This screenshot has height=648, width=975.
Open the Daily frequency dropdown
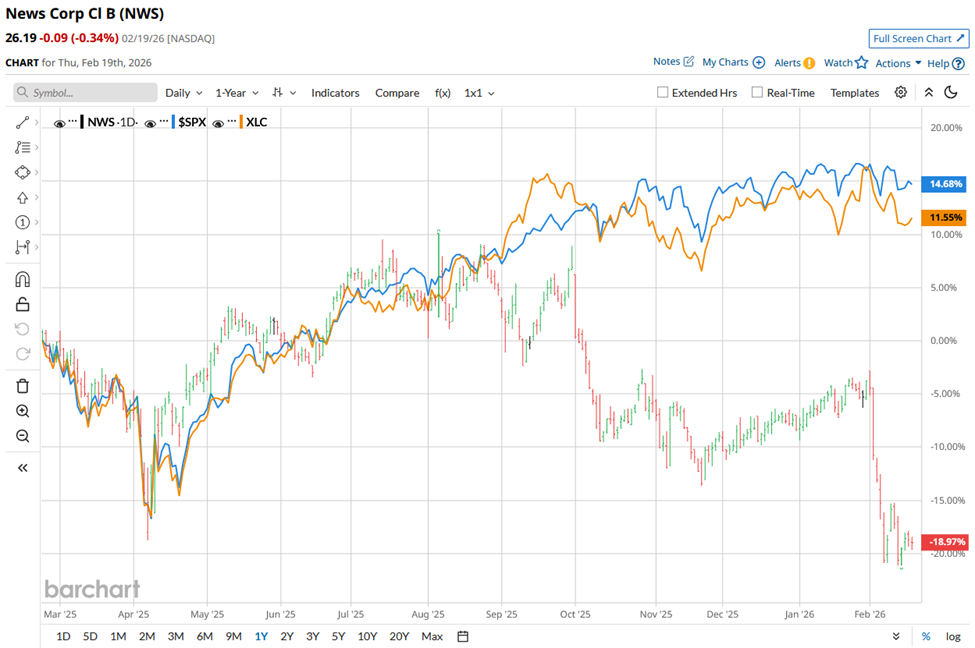pyautogui.click(x=183, y=92)
